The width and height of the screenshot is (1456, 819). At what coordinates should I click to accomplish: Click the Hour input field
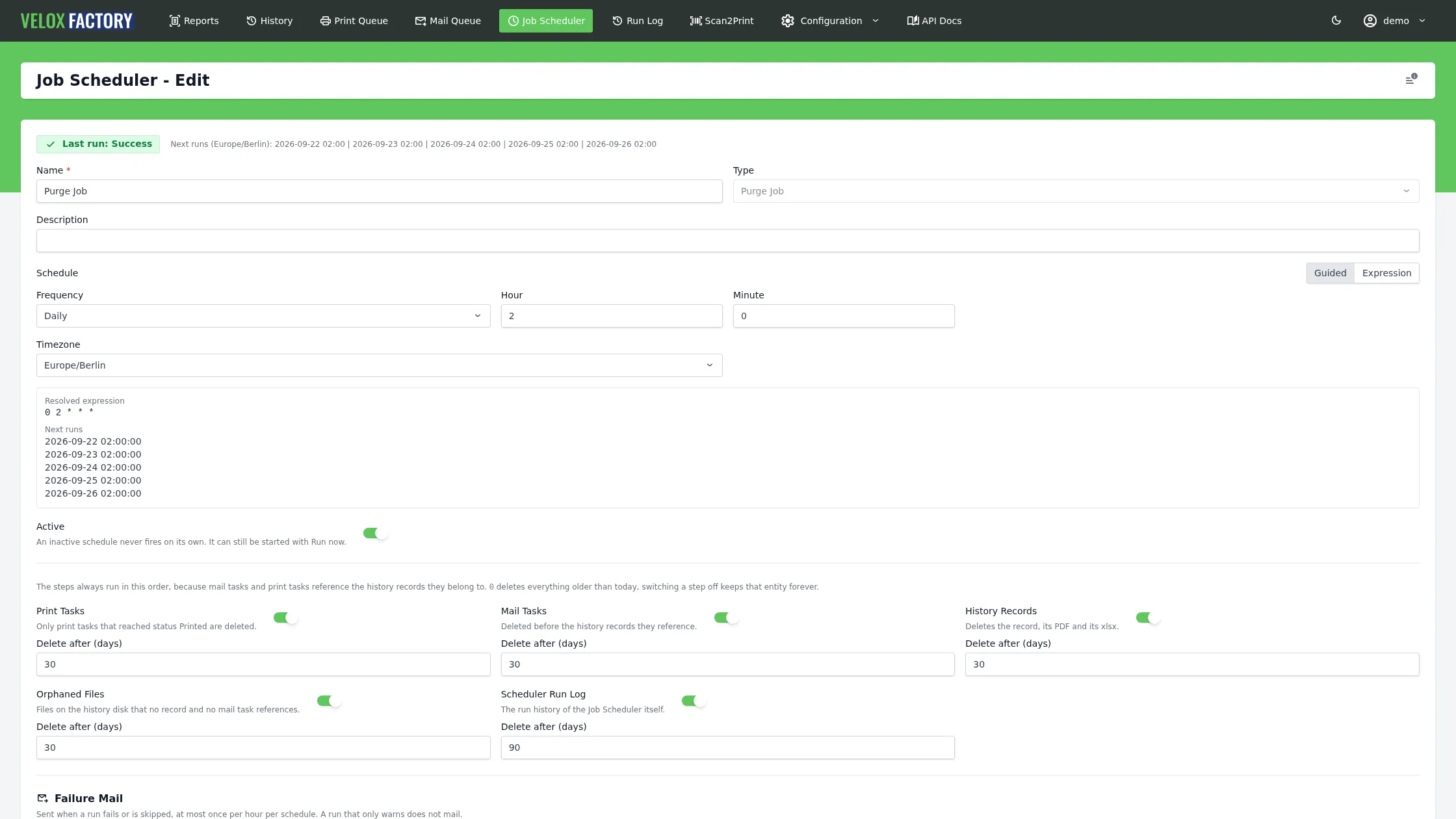click(x=612, y=316)
